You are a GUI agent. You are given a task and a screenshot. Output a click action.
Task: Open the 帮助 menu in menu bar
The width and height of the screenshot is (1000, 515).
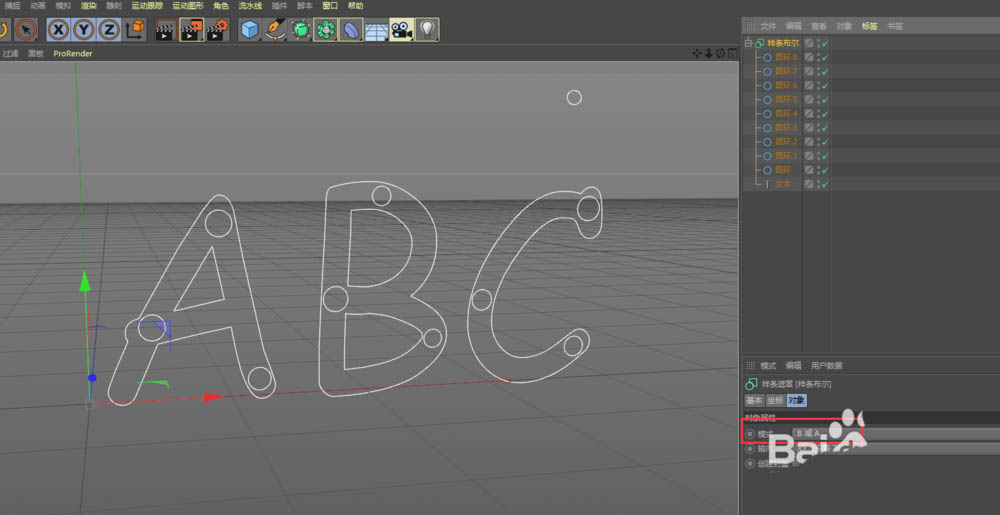[x=355, y=6]
